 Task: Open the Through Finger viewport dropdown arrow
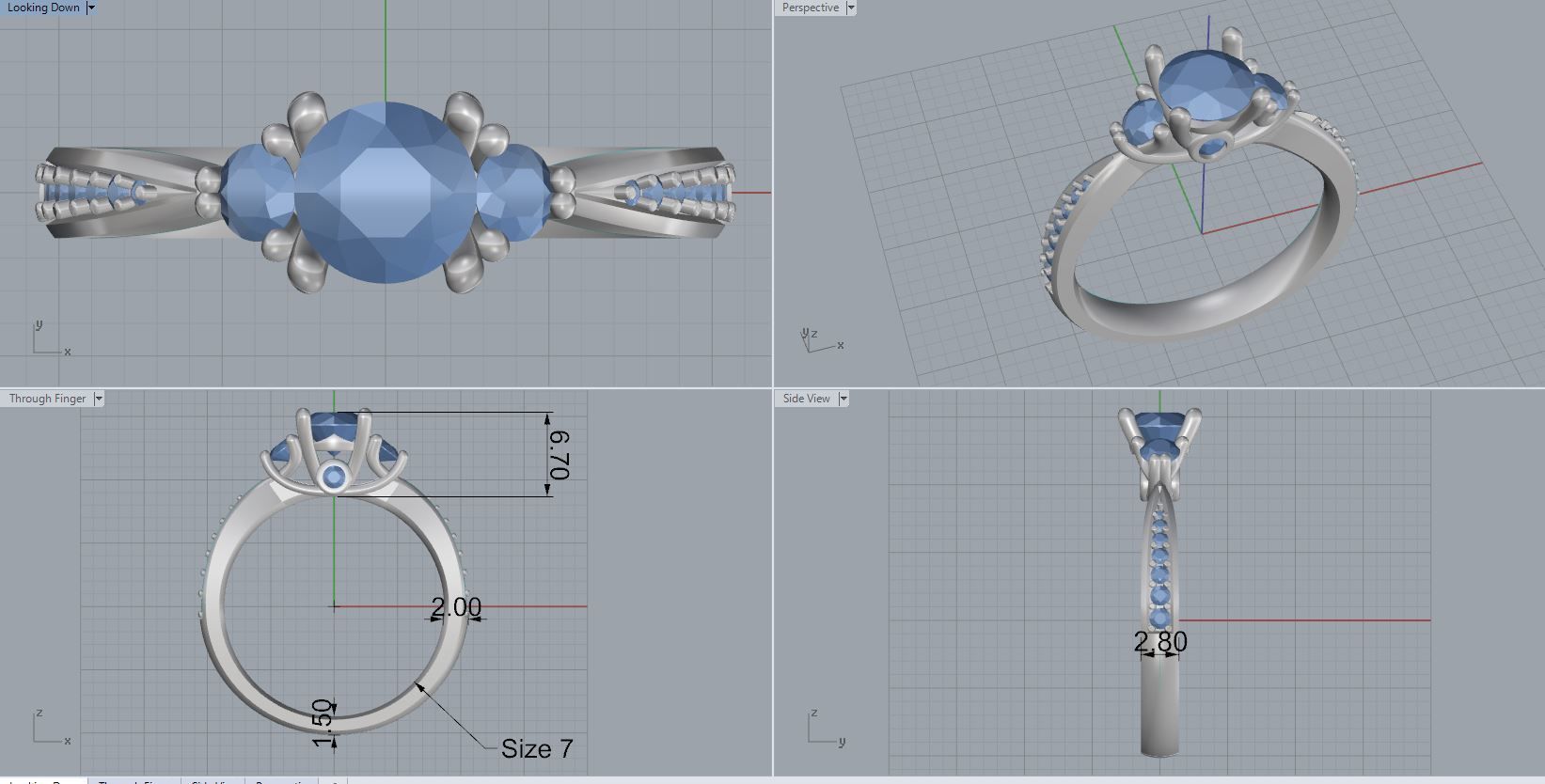tap(99, 399)
